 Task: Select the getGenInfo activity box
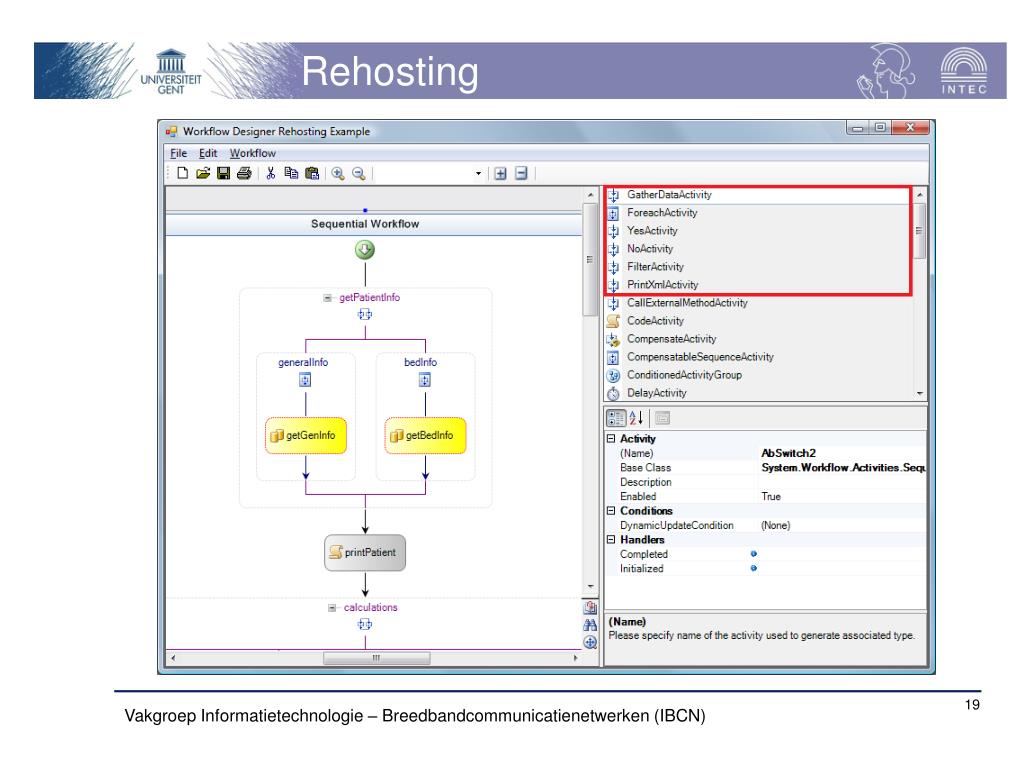306,435
